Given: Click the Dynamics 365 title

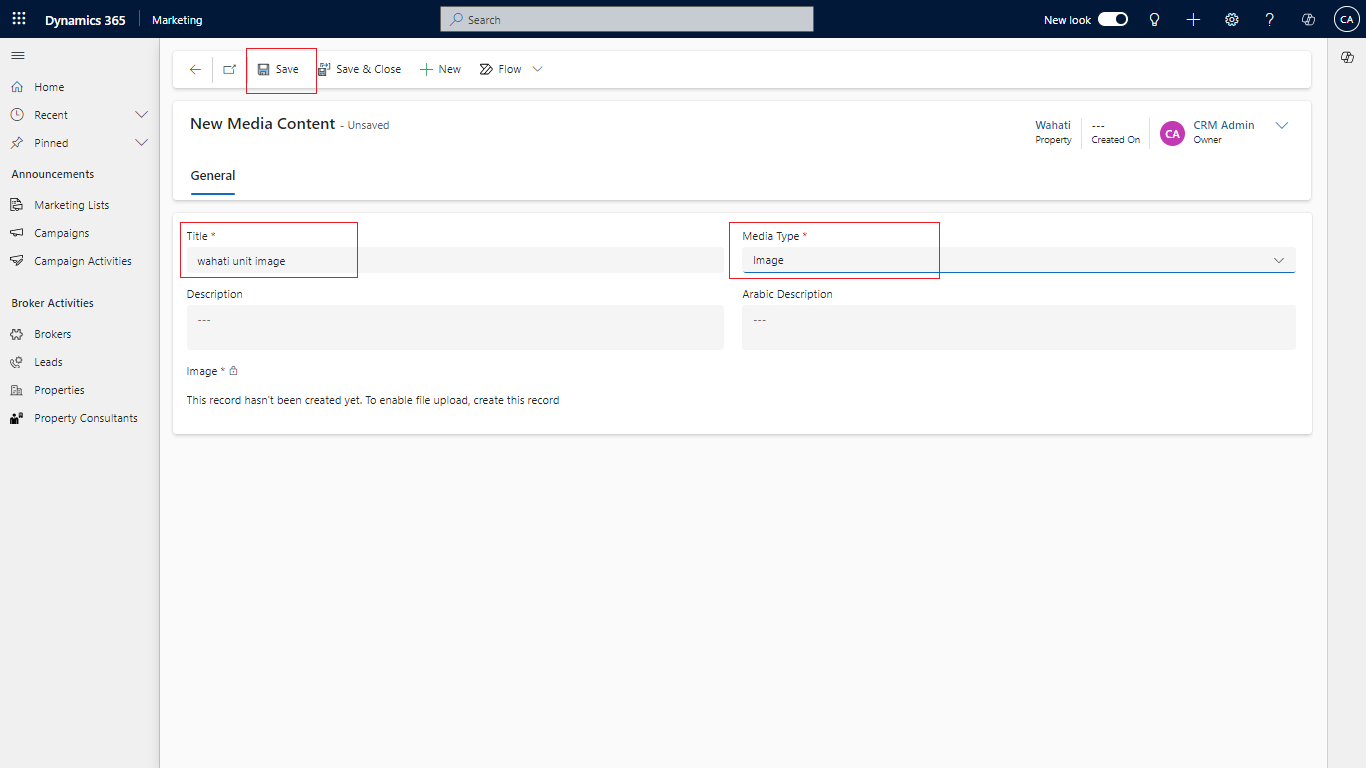Looking at the screenshot, I should point(85,19).
